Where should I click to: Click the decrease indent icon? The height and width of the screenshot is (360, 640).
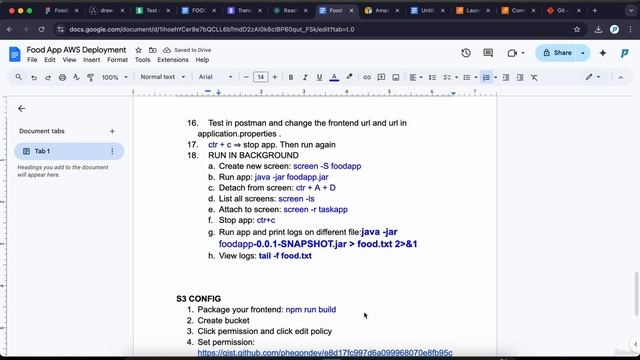point(506,77)
